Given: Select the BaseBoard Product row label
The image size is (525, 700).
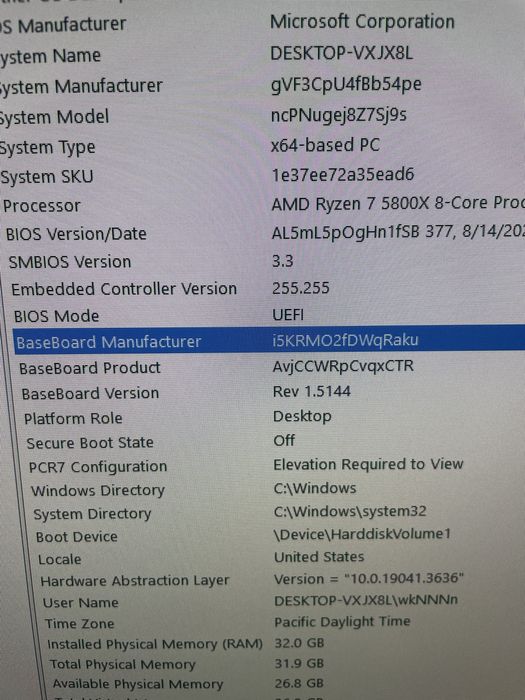Looking at the screenshot, I should [90, 368].
